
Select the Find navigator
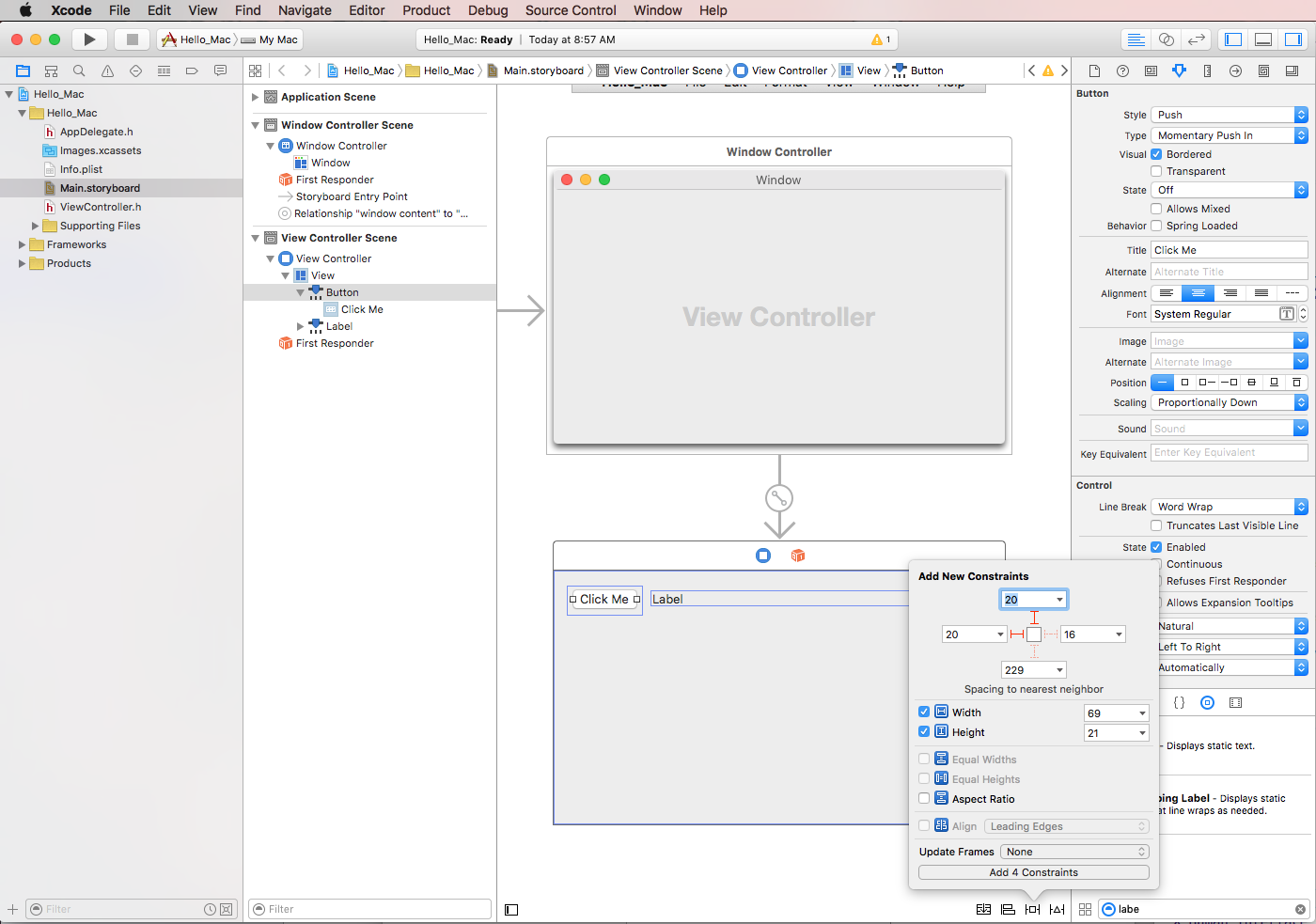point(79,70)
